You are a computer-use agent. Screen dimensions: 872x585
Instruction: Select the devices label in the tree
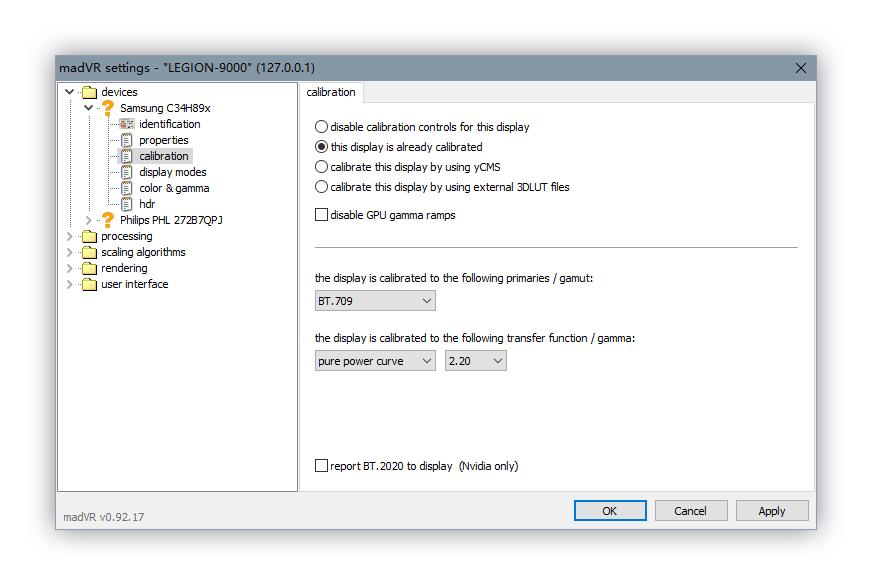point(119,92)
